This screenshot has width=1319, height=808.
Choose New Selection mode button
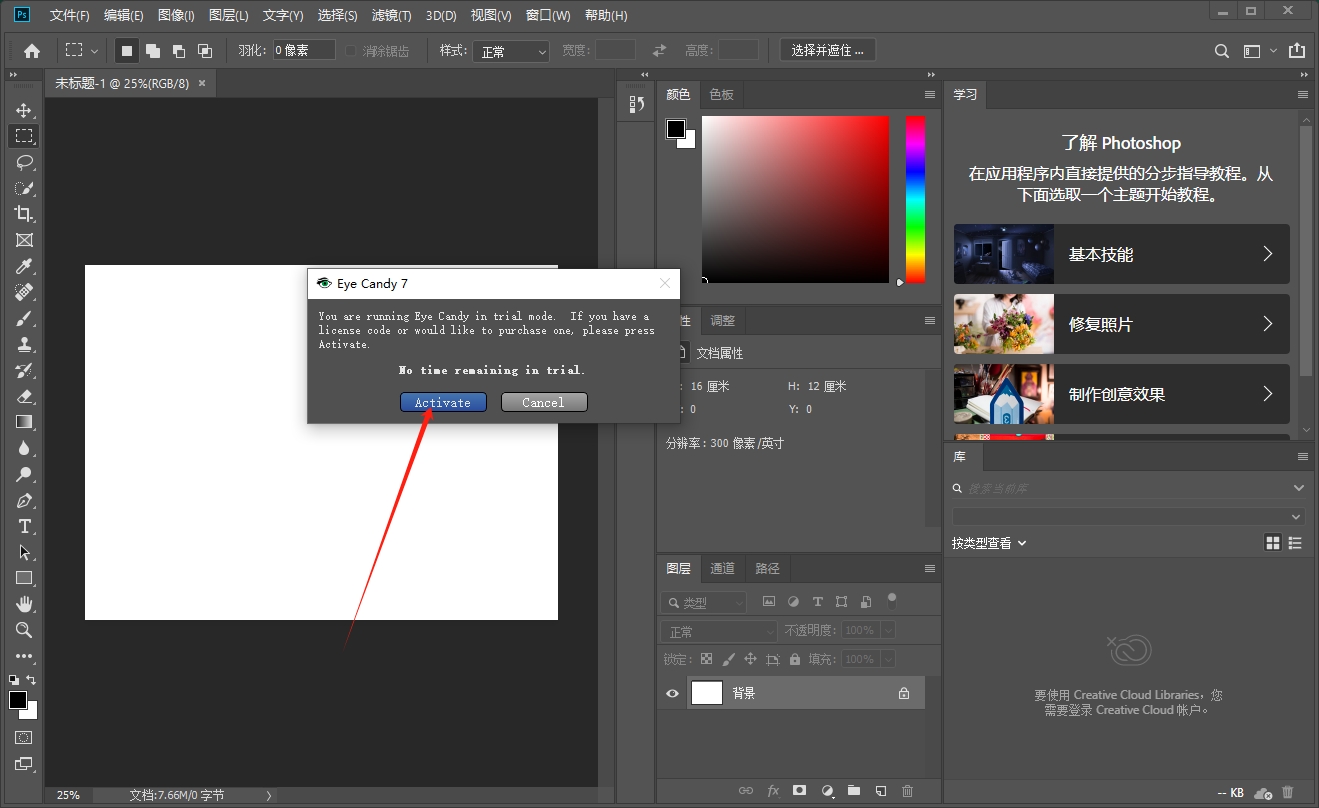coord(127,50)
